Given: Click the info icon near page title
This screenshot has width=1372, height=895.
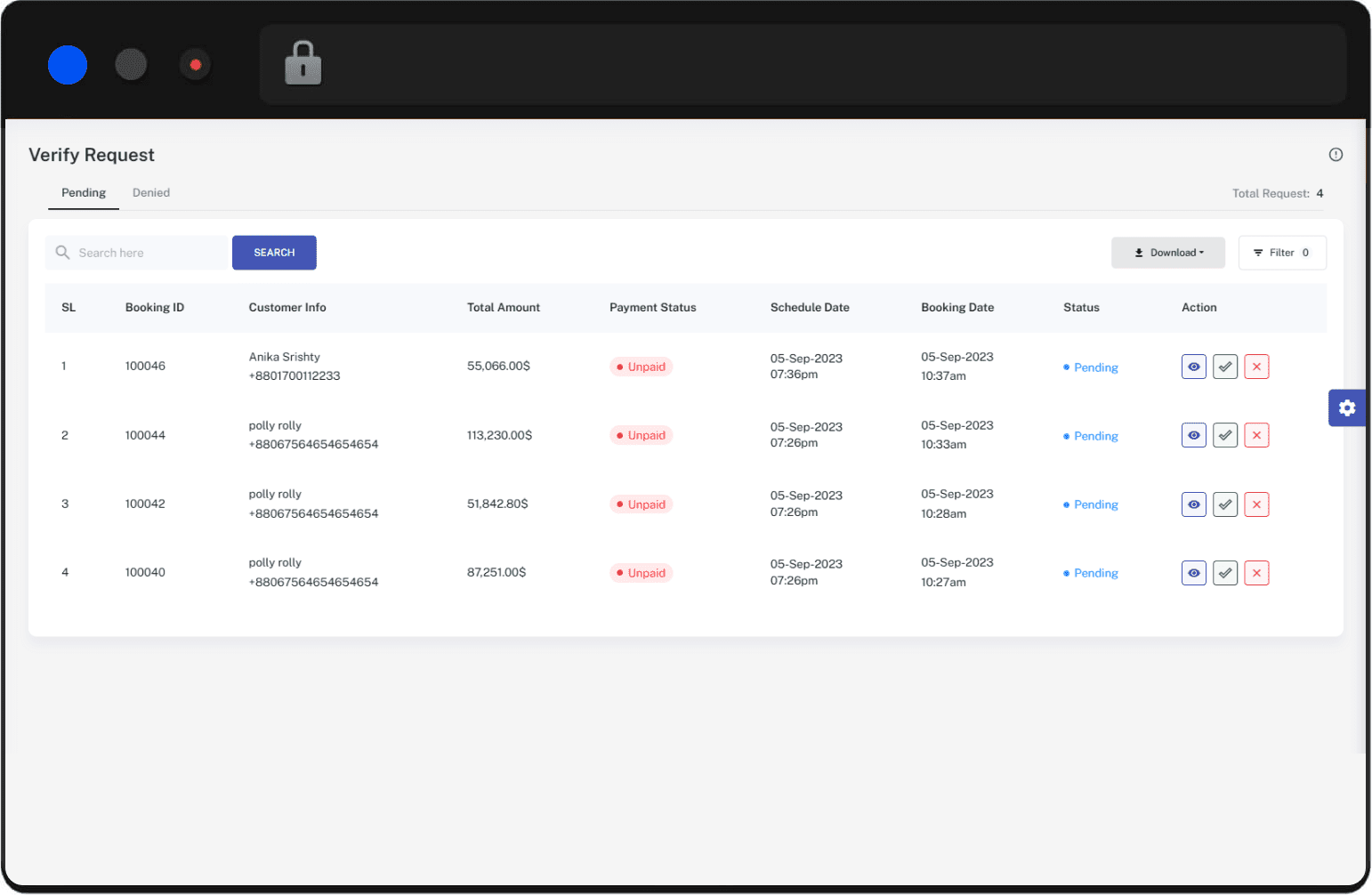Looking at the screenshot, I should click(1336, 155).
